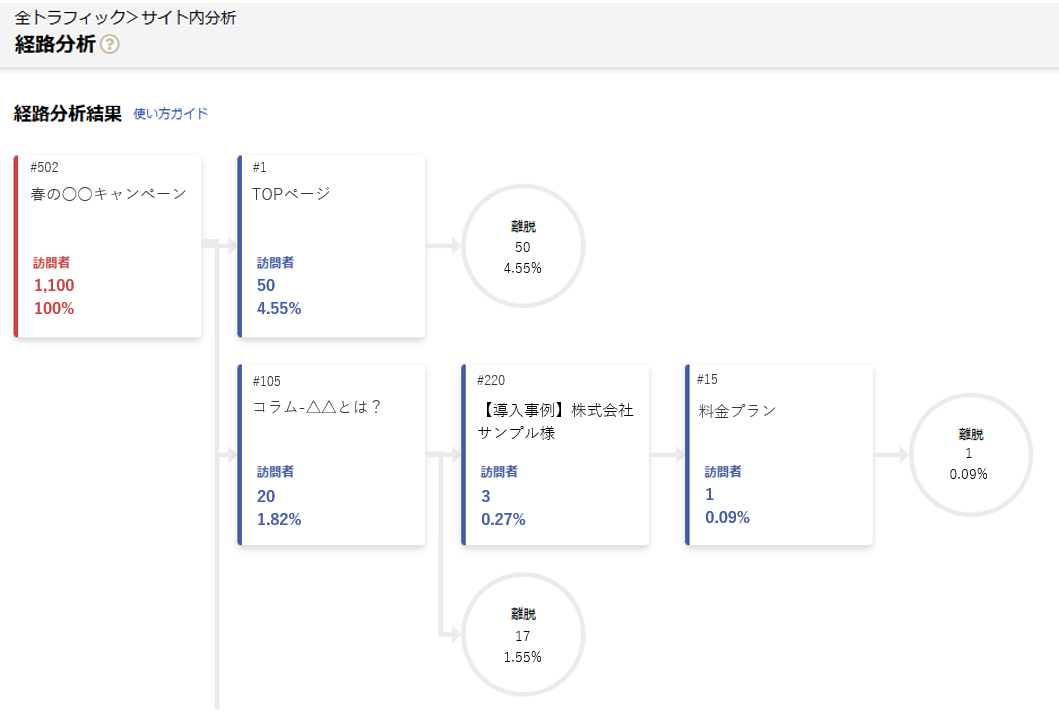Click the 経路分析 page title
This screenshot has height=717, width=1059.
tap(55, 45)
